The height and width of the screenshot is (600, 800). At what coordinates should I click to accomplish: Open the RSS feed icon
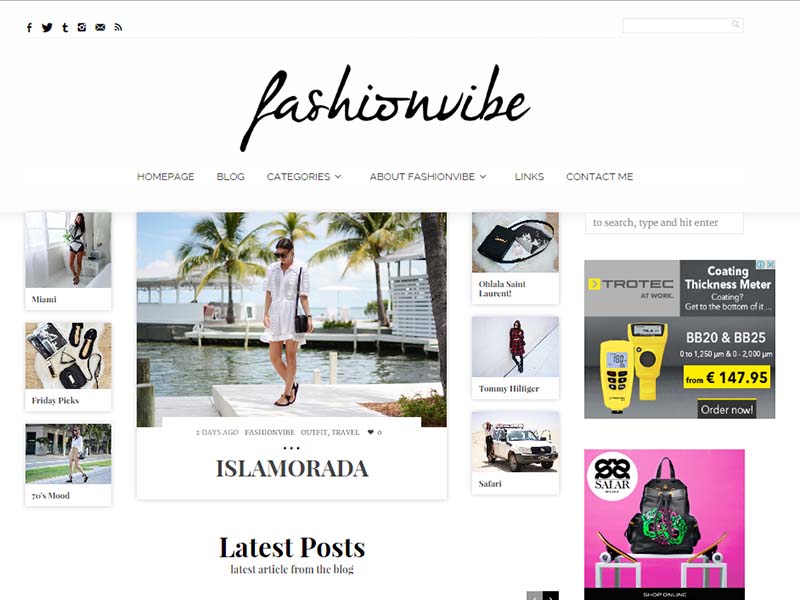[x=118, y=28]
